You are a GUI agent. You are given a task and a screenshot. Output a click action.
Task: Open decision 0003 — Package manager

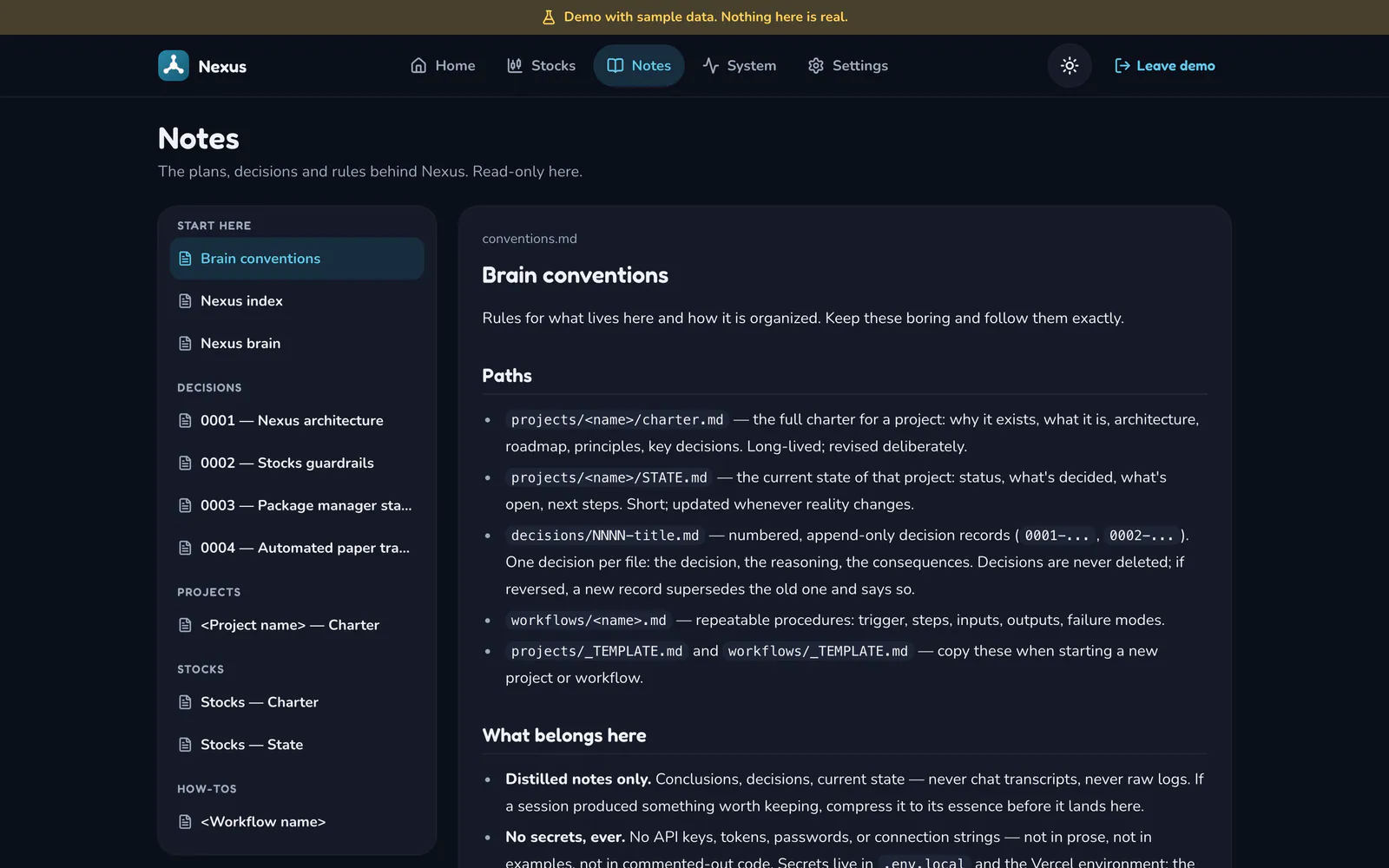point(297,506)
